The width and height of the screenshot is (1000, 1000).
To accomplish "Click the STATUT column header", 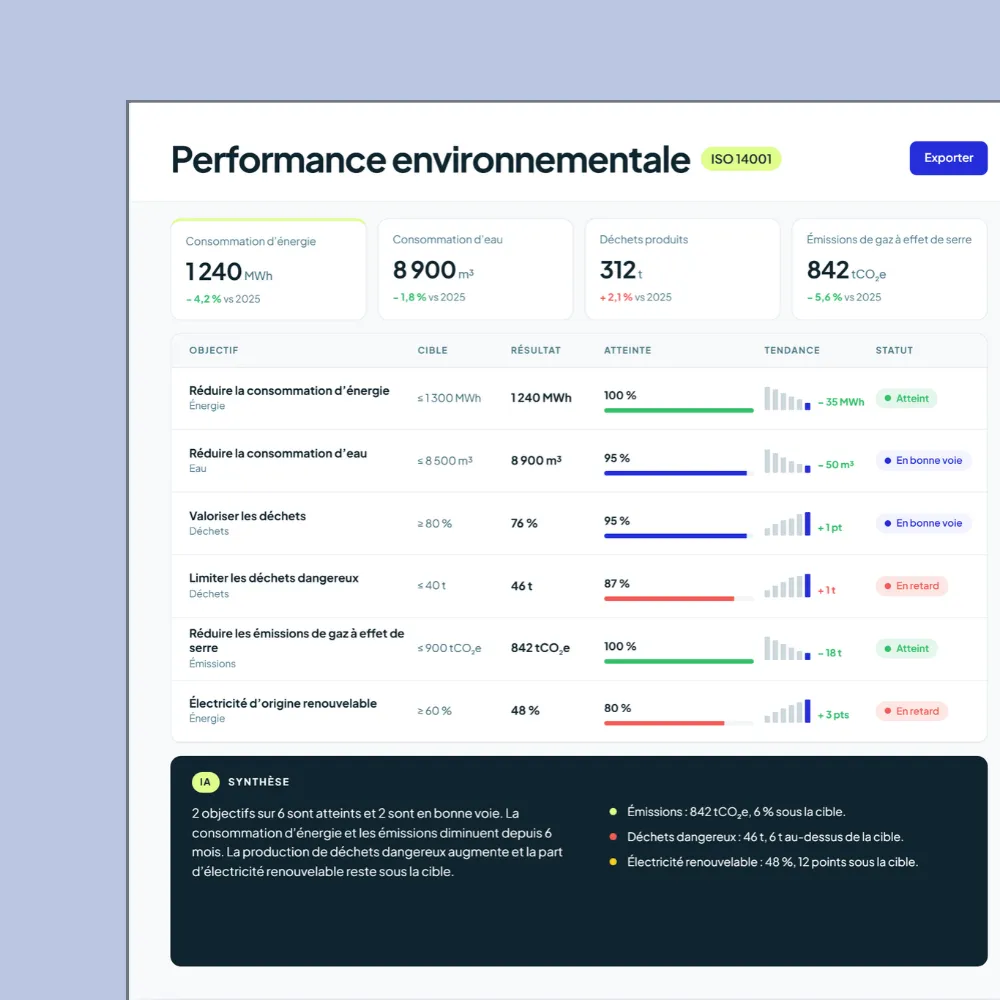I will pos(894,350).
